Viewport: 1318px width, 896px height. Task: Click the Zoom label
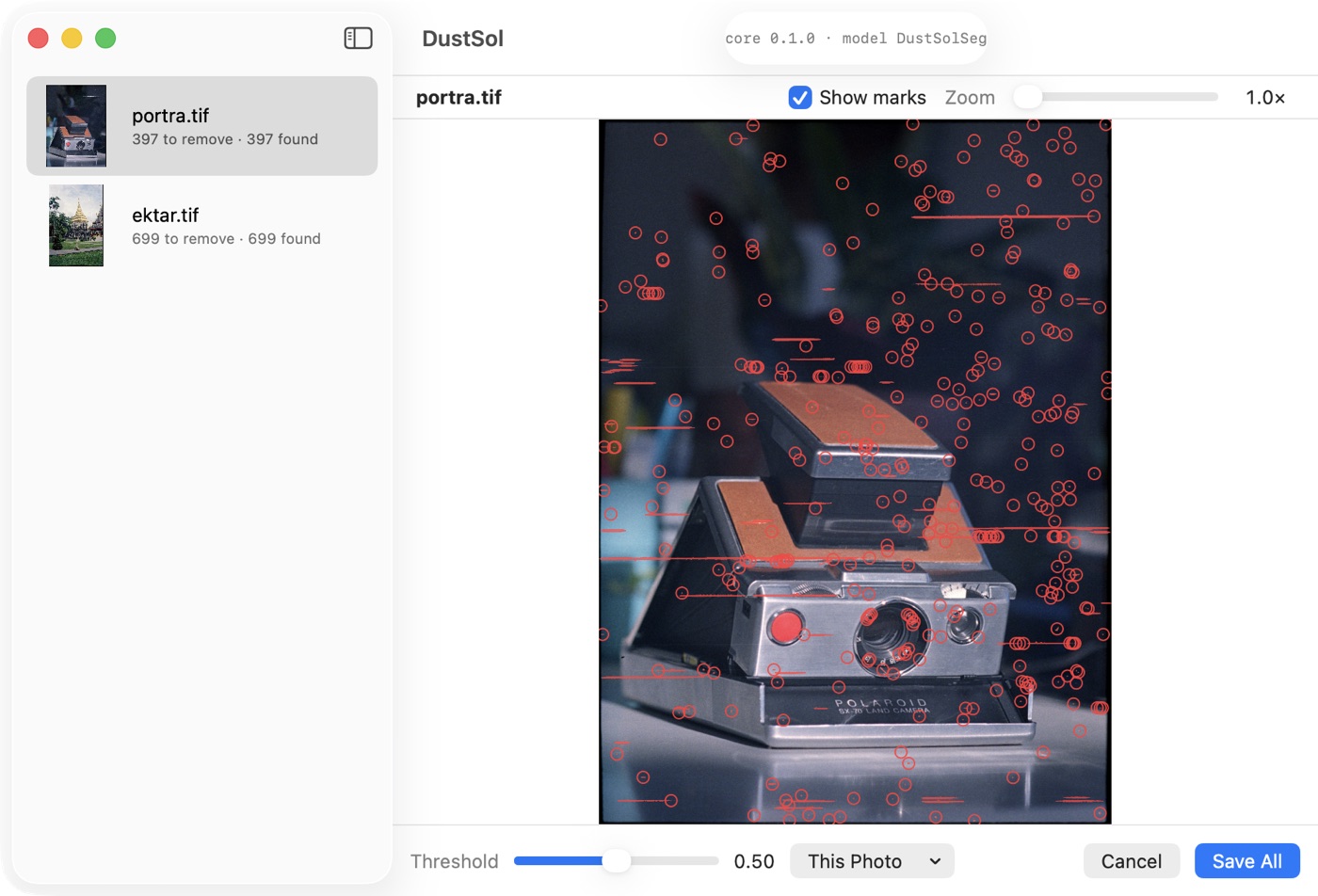coord(970,97)
